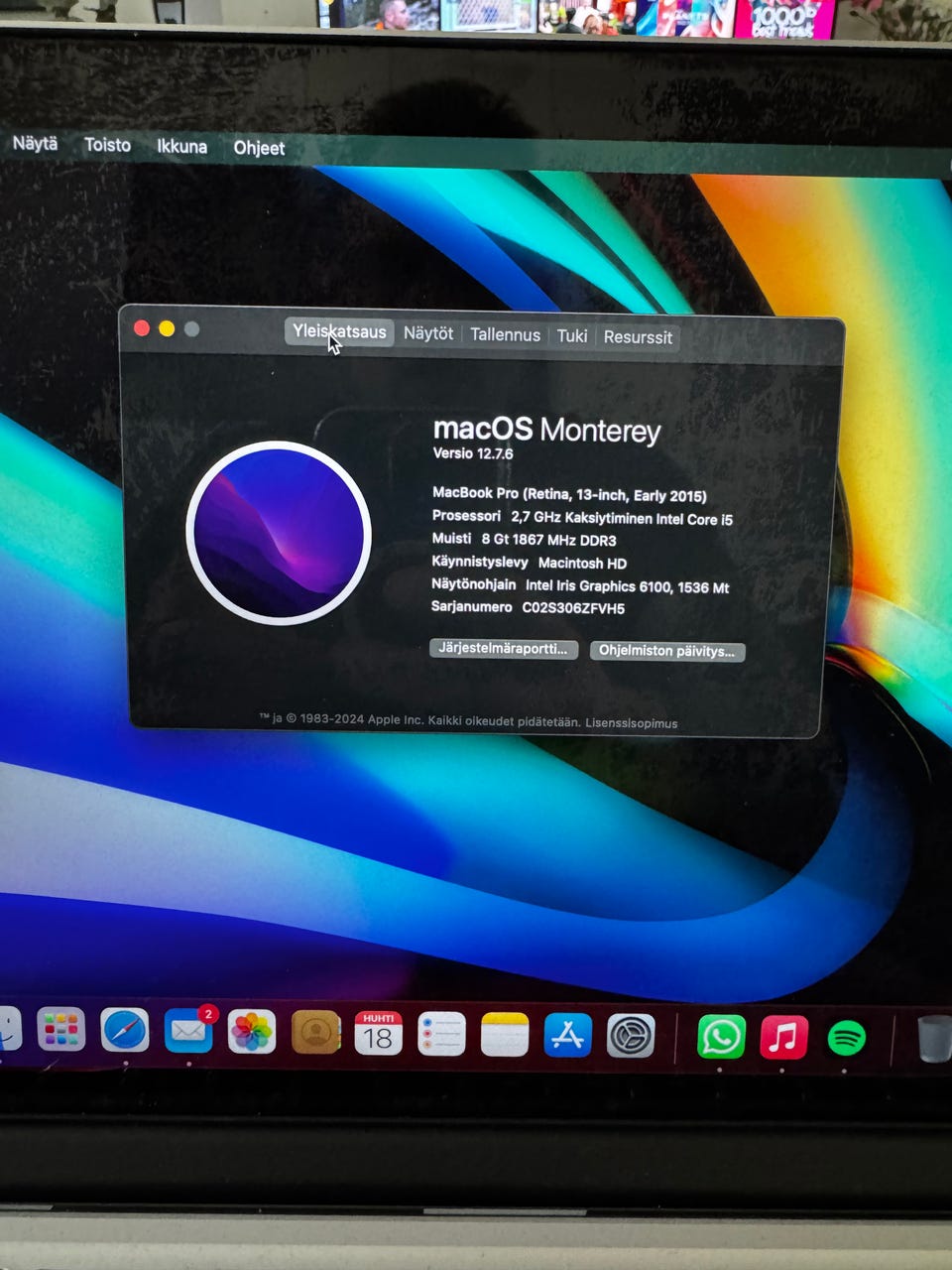The image size is (952, 1270).
Task: Open Finder at Dock edge
Action: pos(10,1029)
